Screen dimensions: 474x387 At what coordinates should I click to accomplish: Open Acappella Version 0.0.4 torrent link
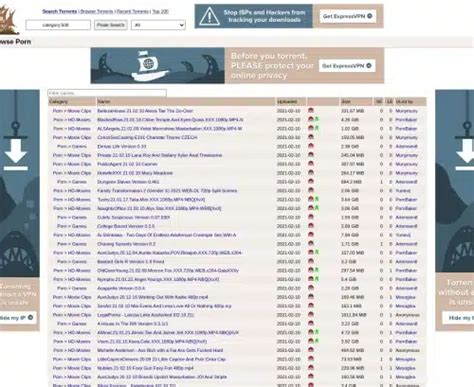tap(121, 288)
